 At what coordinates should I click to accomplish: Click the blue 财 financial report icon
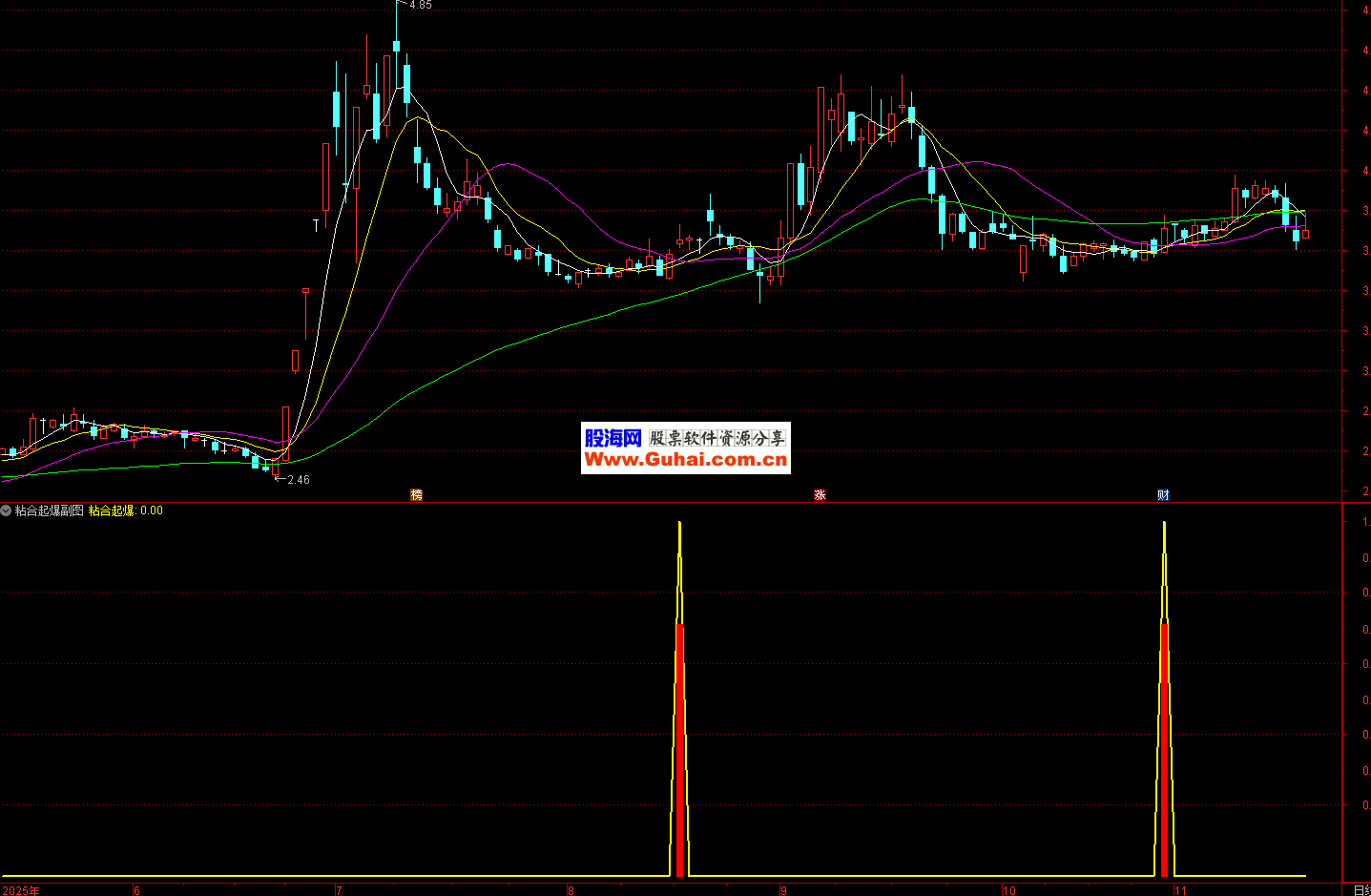coord(1163,494)
